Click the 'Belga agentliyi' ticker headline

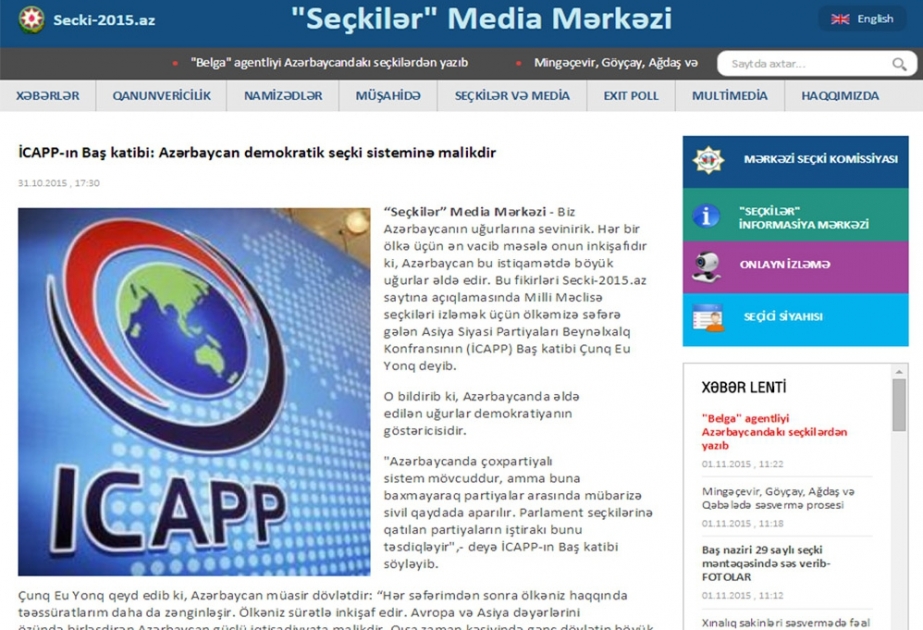(x=329, y=63)
